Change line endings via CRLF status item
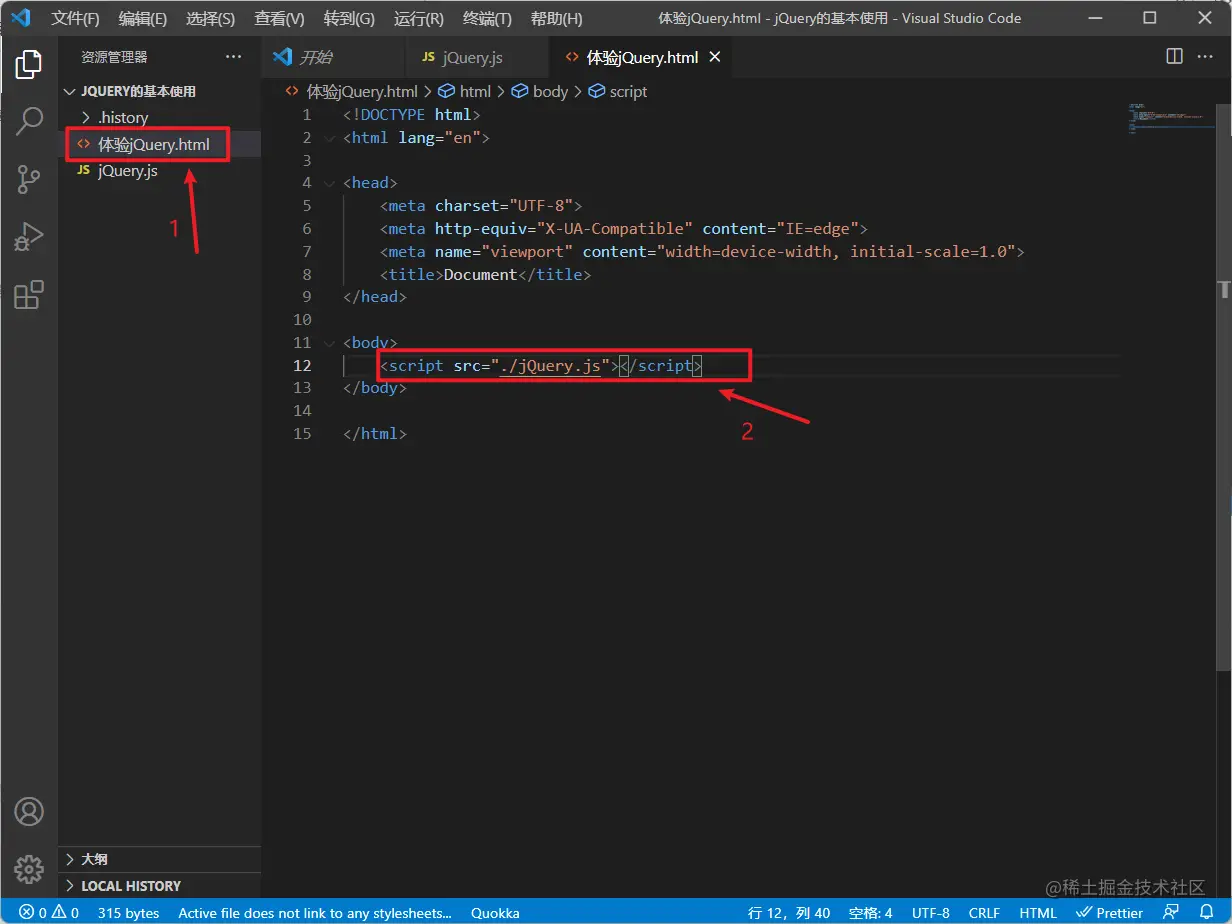This screenshot has height=924, width=1232. (x=985, y=912)
